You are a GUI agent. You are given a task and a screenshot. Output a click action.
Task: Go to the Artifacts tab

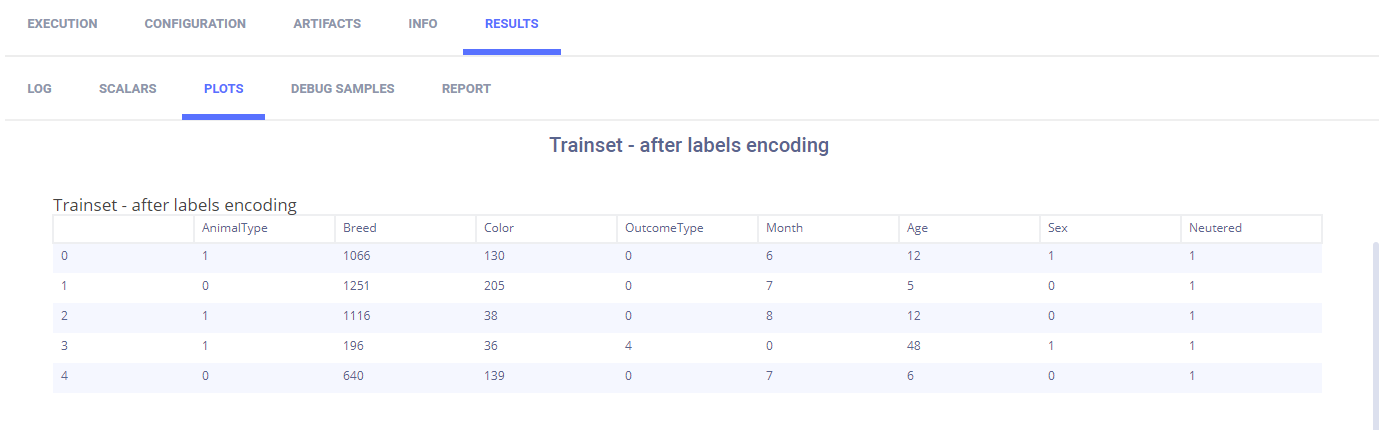(x=327, y=24)
